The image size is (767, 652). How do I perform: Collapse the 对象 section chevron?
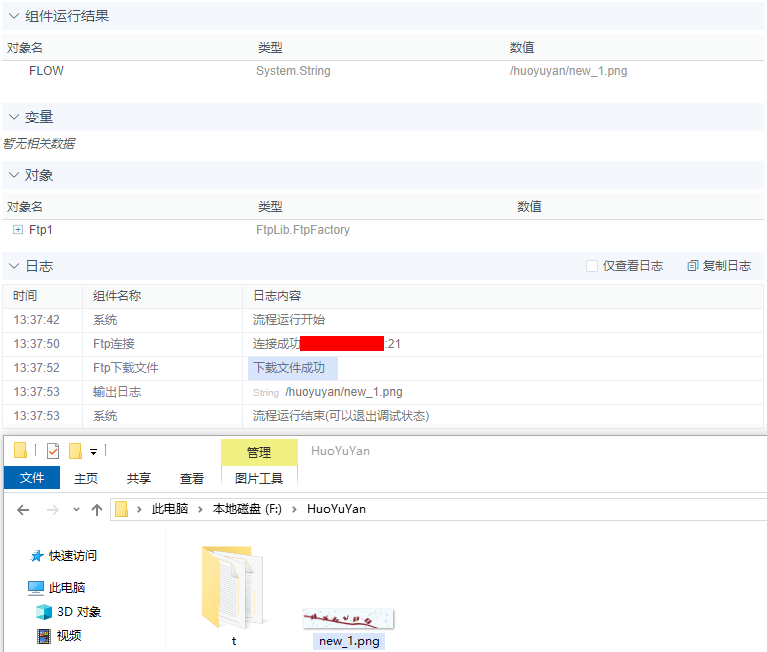click(14, 175)
